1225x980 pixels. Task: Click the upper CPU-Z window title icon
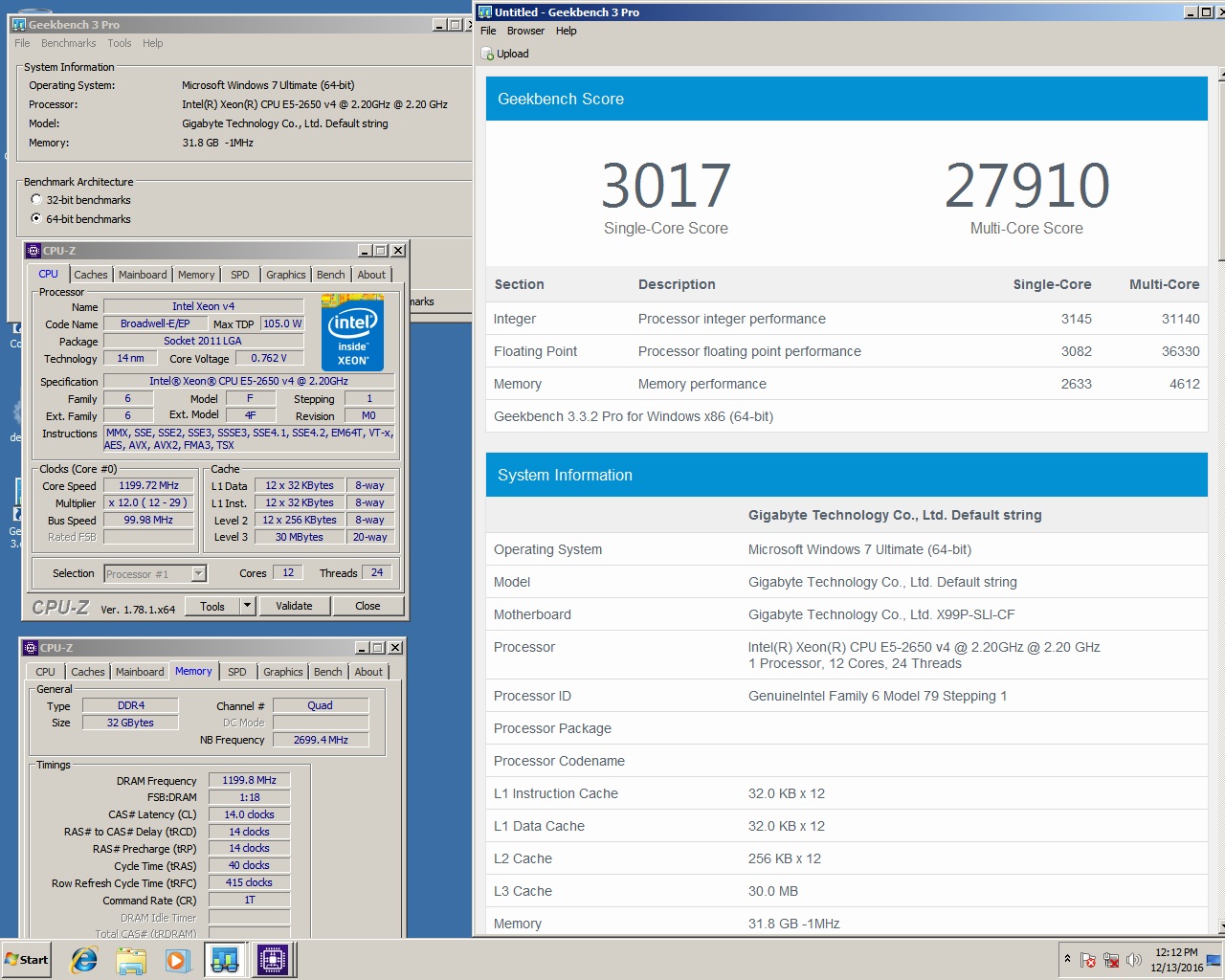pos(33,251)
